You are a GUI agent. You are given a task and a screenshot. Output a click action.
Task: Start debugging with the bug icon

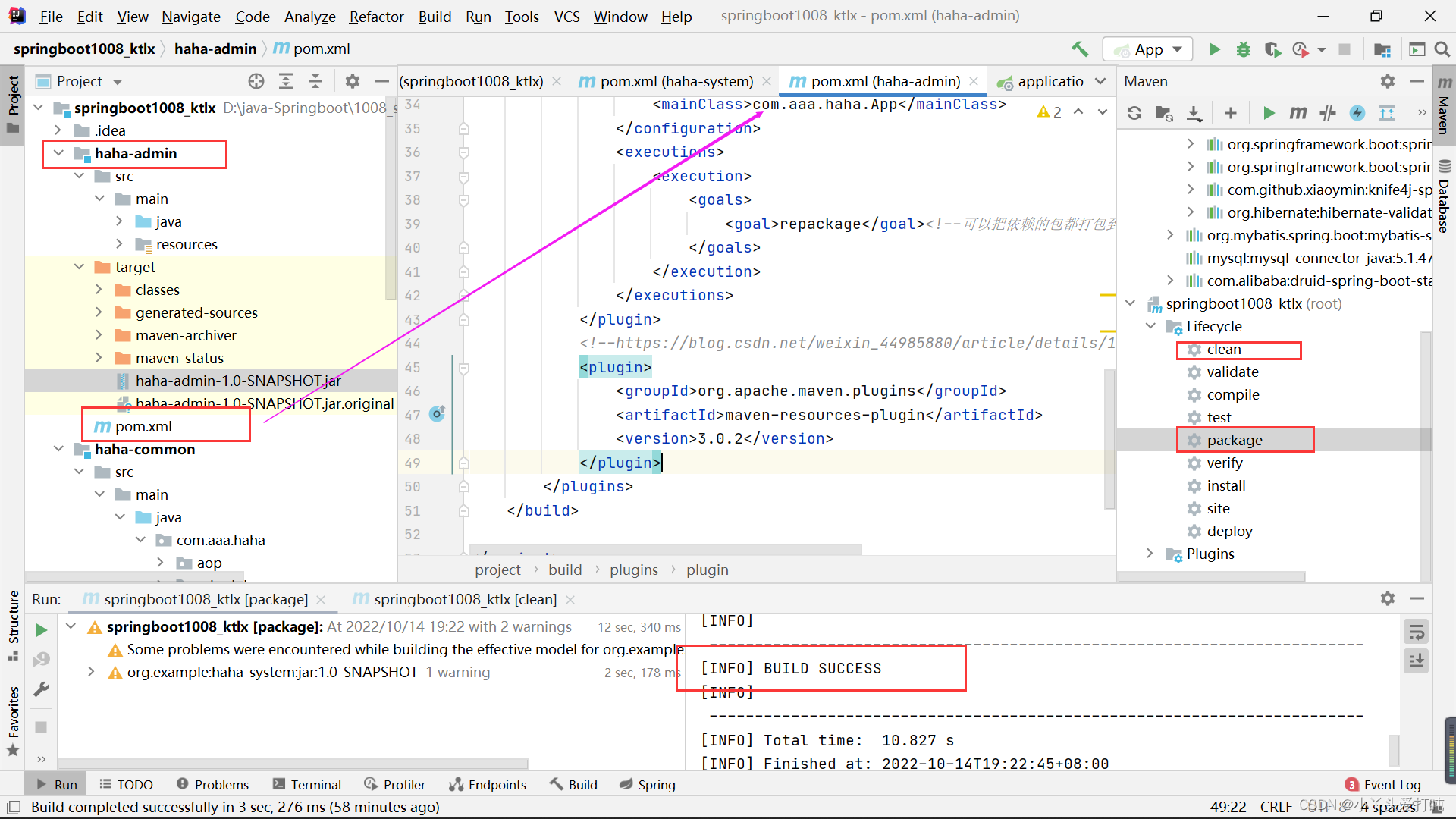[1244, 49]
